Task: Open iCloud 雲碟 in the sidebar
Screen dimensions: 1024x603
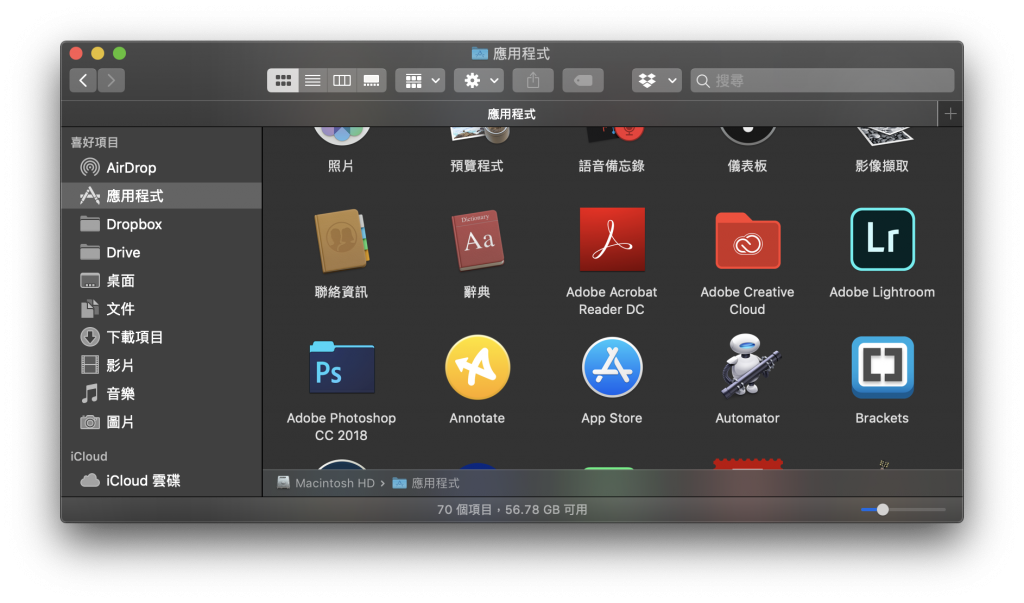Action: [x=161, y=481]
